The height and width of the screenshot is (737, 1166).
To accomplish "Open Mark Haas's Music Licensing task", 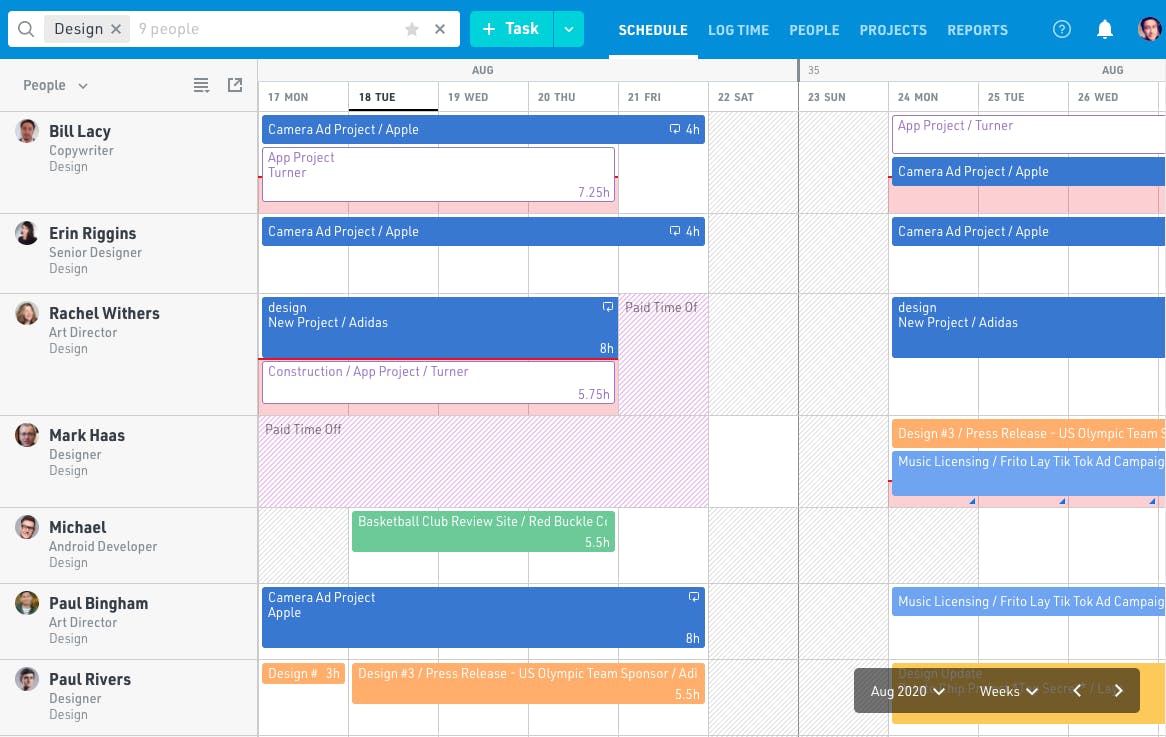I will click(1028, 473).
